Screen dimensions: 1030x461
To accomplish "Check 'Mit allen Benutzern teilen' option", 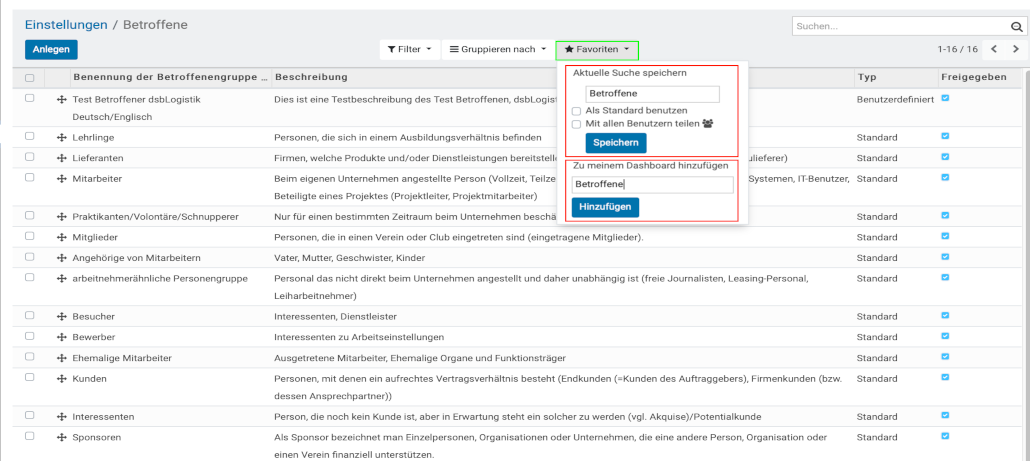I will click(x=576, y=124).
